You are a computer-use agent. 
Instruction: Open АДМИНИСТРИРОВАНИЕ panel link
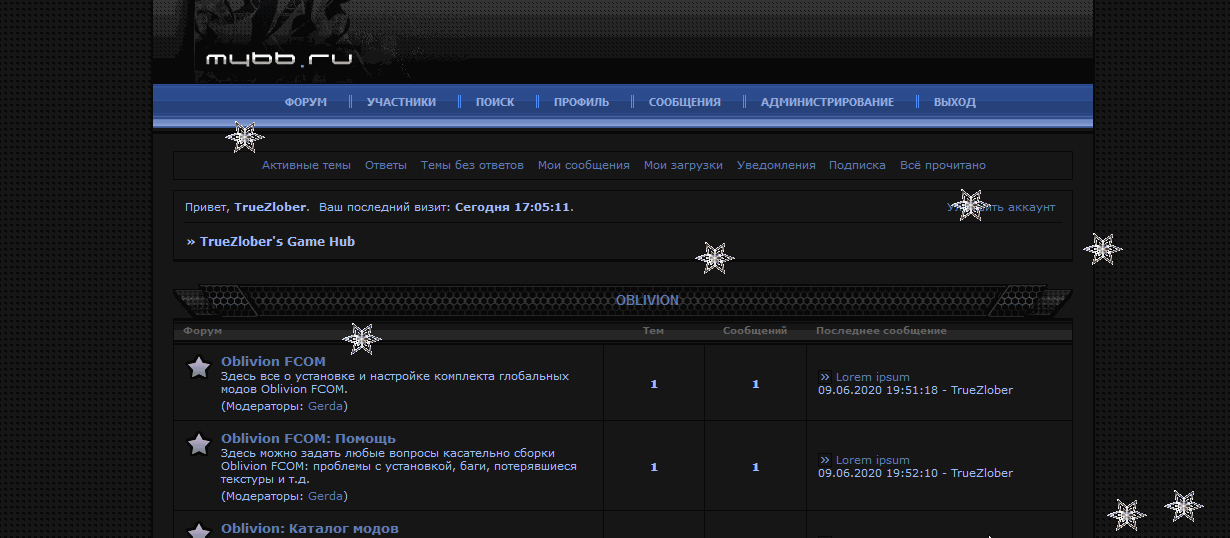pos(827,102)
